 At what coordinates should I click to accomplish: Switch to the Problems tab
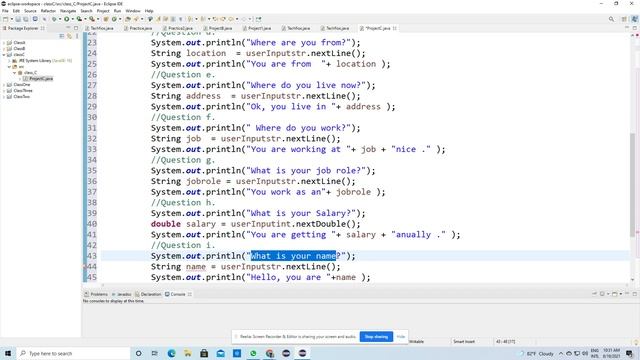click(96, 294)
